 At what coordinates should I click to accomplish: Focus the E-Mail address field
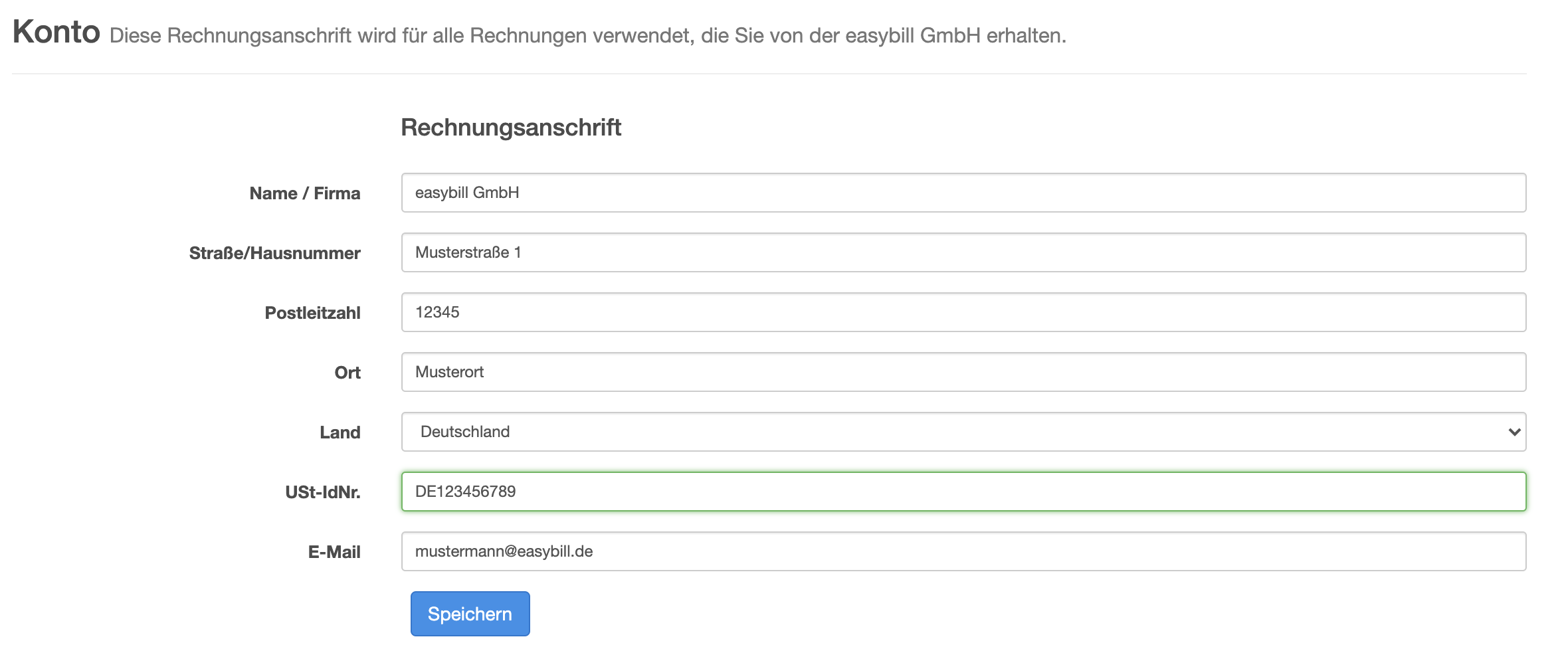pos(963,551)
